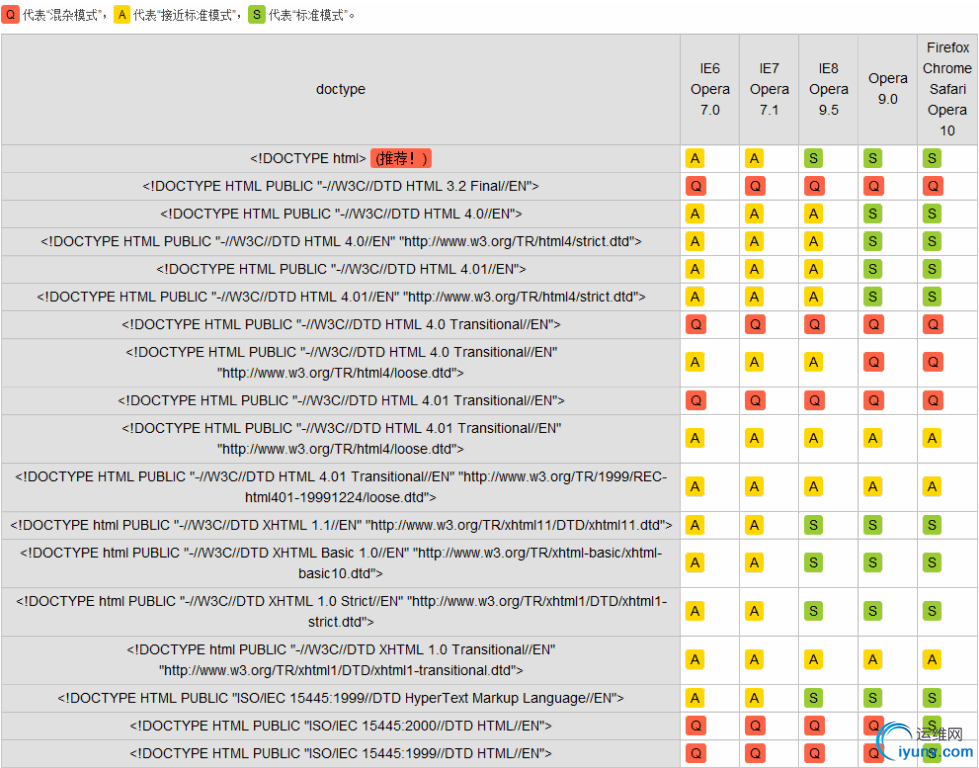
Task: Click IE7 A badge in HTML 4.01//EN strict.dtd row
Action: coord(754,297)
